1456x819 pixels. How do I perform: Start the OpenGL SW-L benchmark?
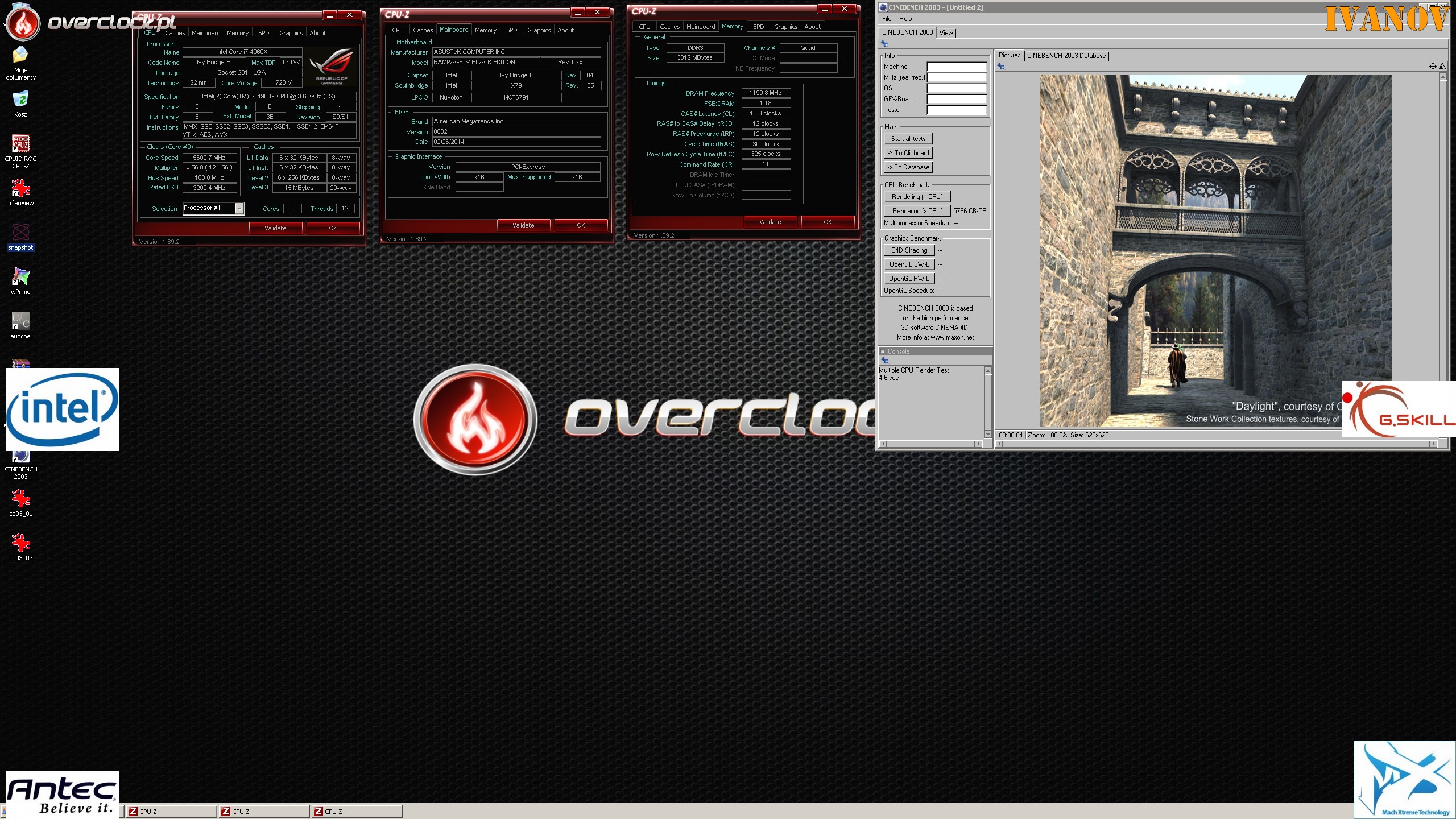coord(909,264)
